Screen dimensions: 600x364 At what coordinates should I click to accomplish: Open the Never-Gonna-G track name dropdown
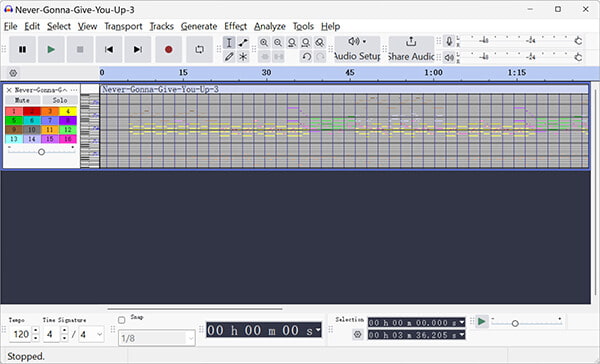(41, 90)
